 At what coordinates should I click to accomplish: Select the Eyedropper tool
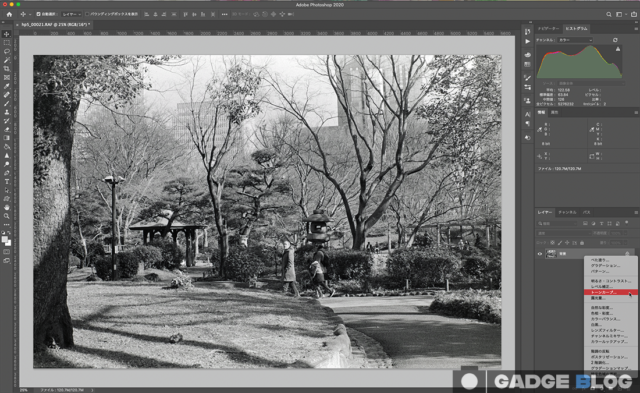pyautogui.click(x=7, y=86)
